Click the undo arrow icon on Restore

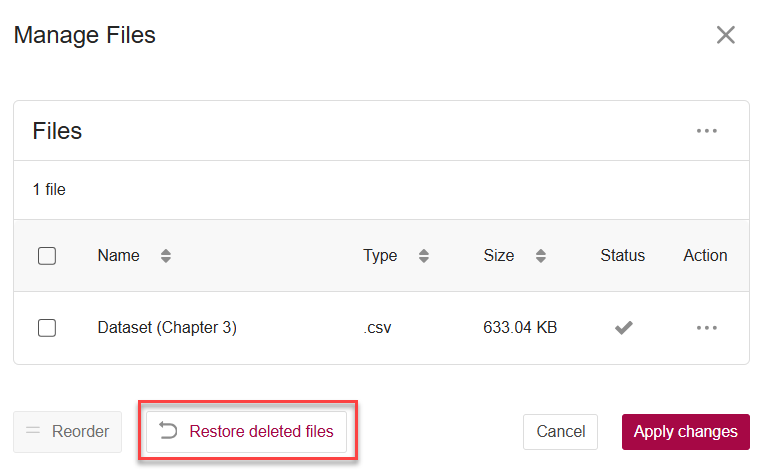(x=169, y=431)
